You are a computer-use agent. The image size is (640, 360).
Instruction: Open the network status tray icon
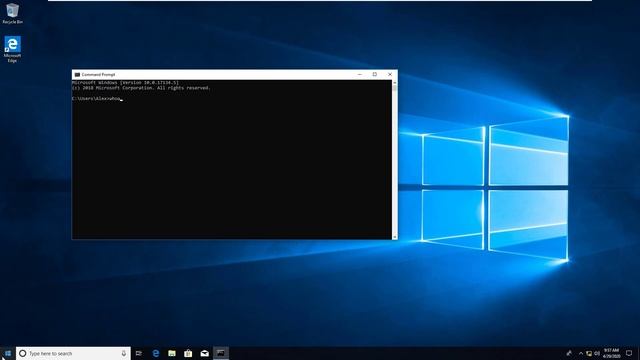[589, 353]
